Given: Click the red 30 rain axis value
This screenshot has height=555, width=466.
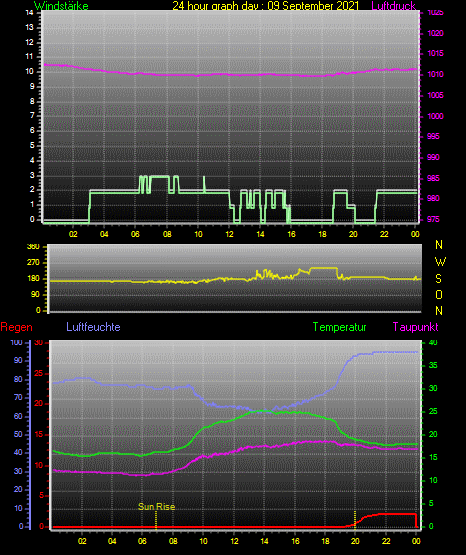Looking at the screenshot, I should coord(39,342).
